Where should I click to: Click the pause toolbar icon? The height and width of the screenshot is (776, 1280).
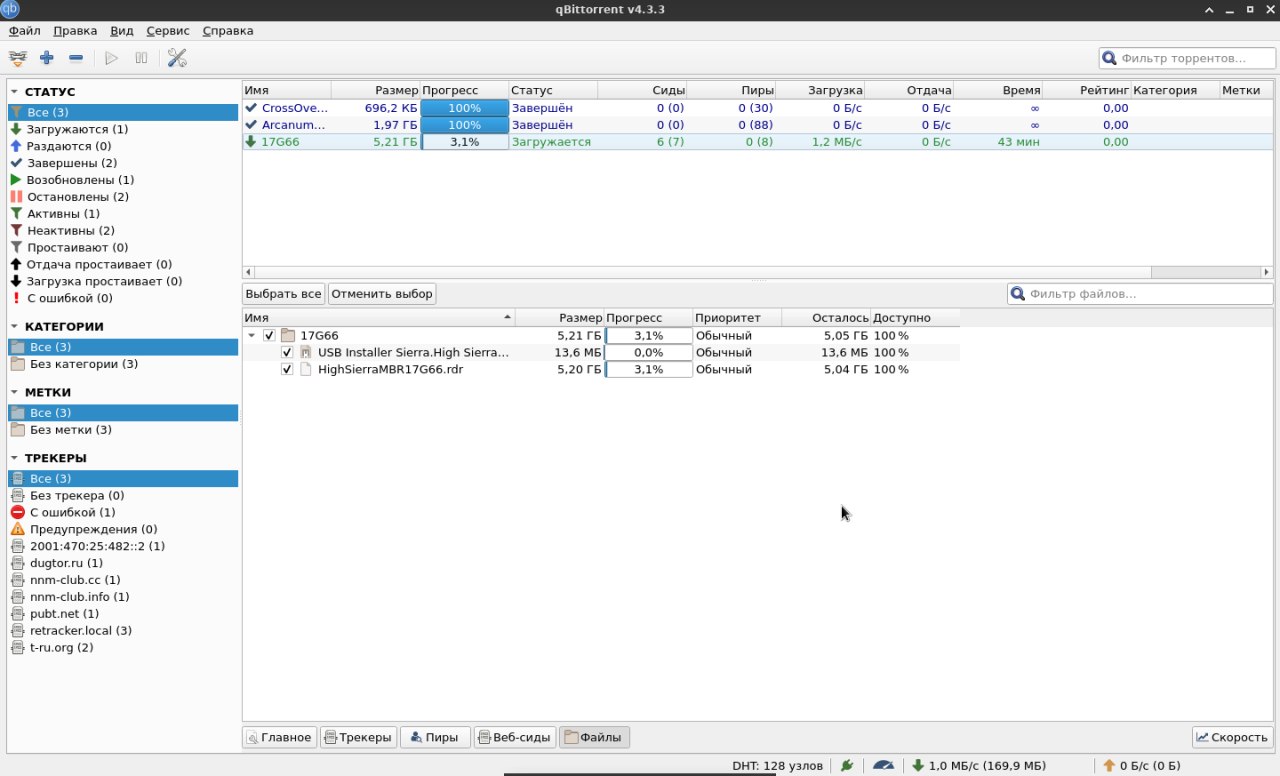(141, 59)
